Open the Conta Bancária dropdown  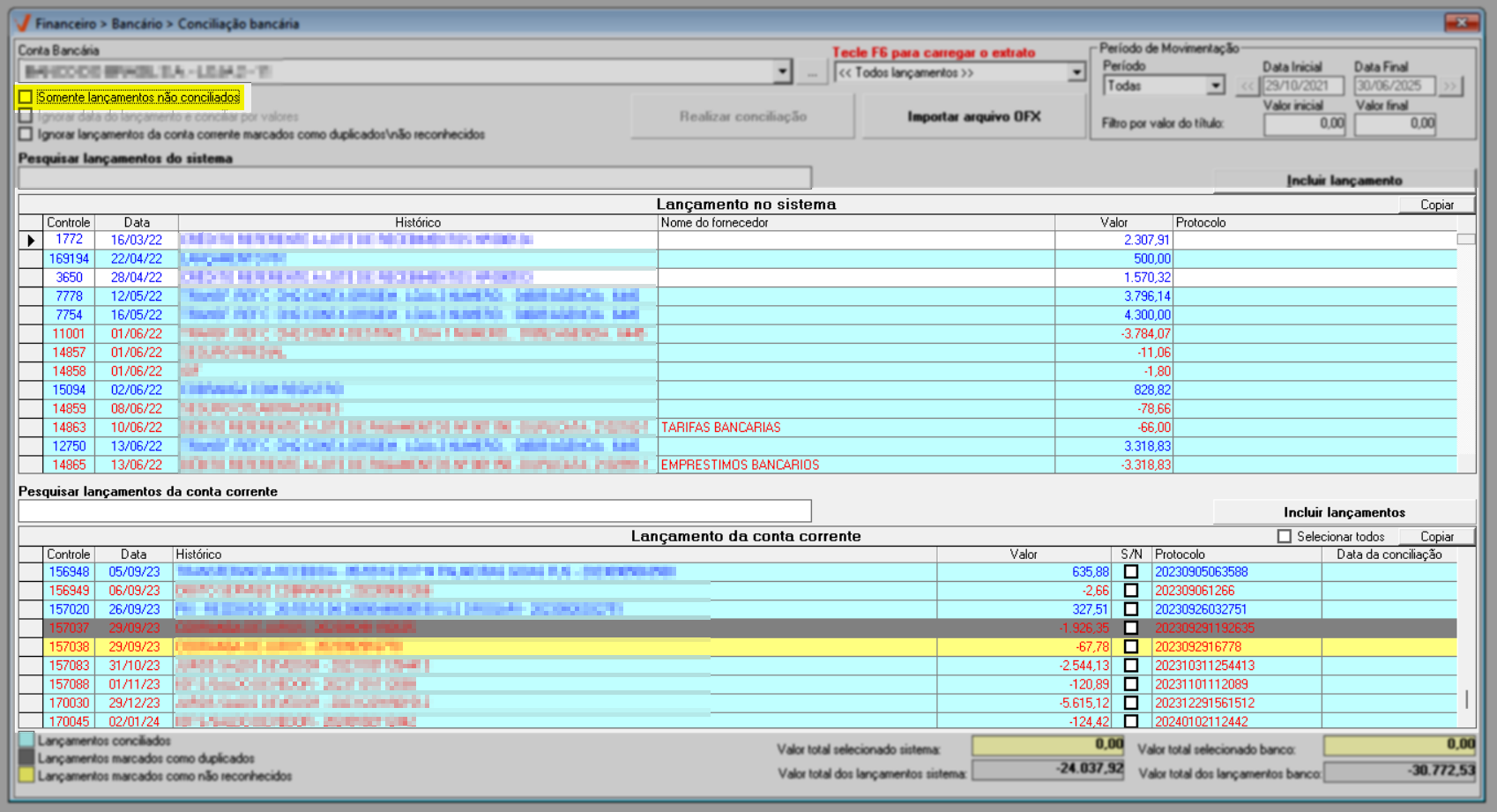(x=782, y=71)
